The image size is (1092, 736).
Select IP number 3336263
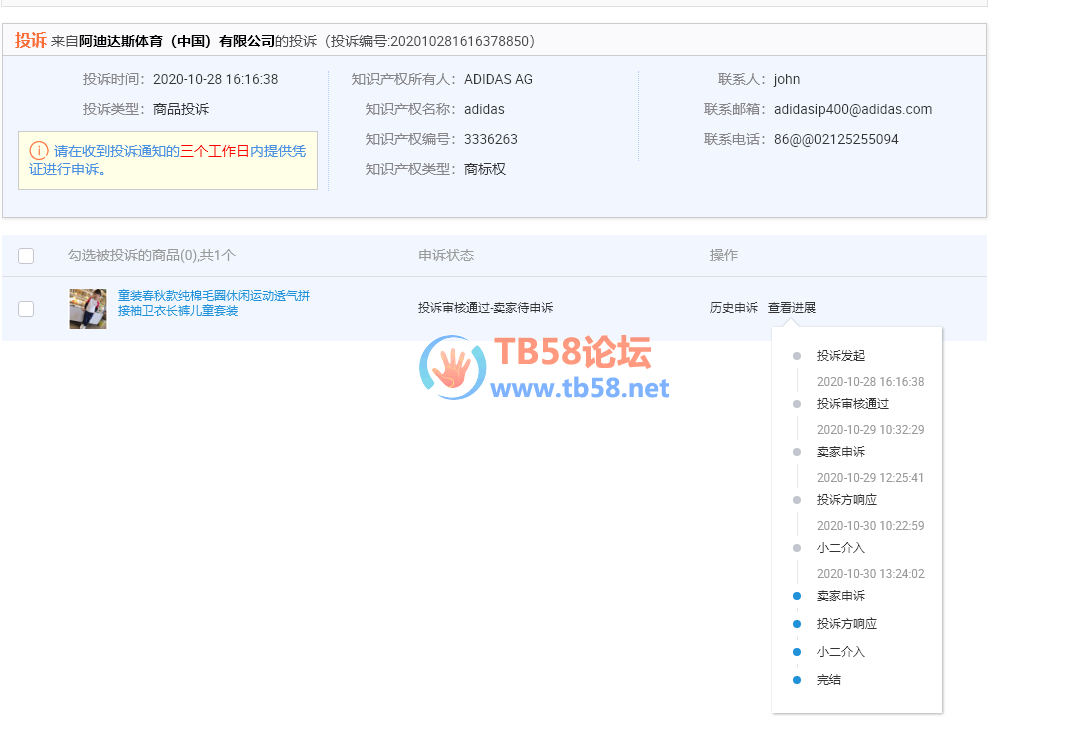coord(491,139)
